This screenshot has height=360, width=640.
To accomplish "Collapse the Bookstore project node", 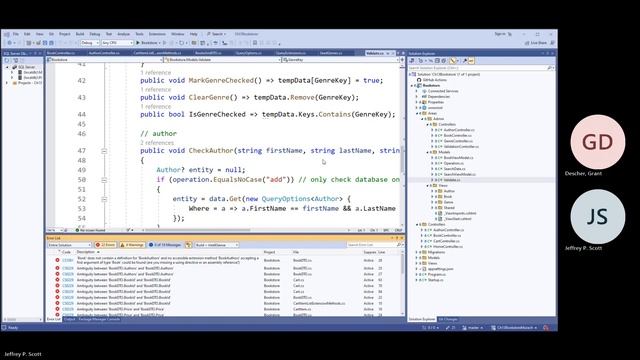I will pos(412,86).
